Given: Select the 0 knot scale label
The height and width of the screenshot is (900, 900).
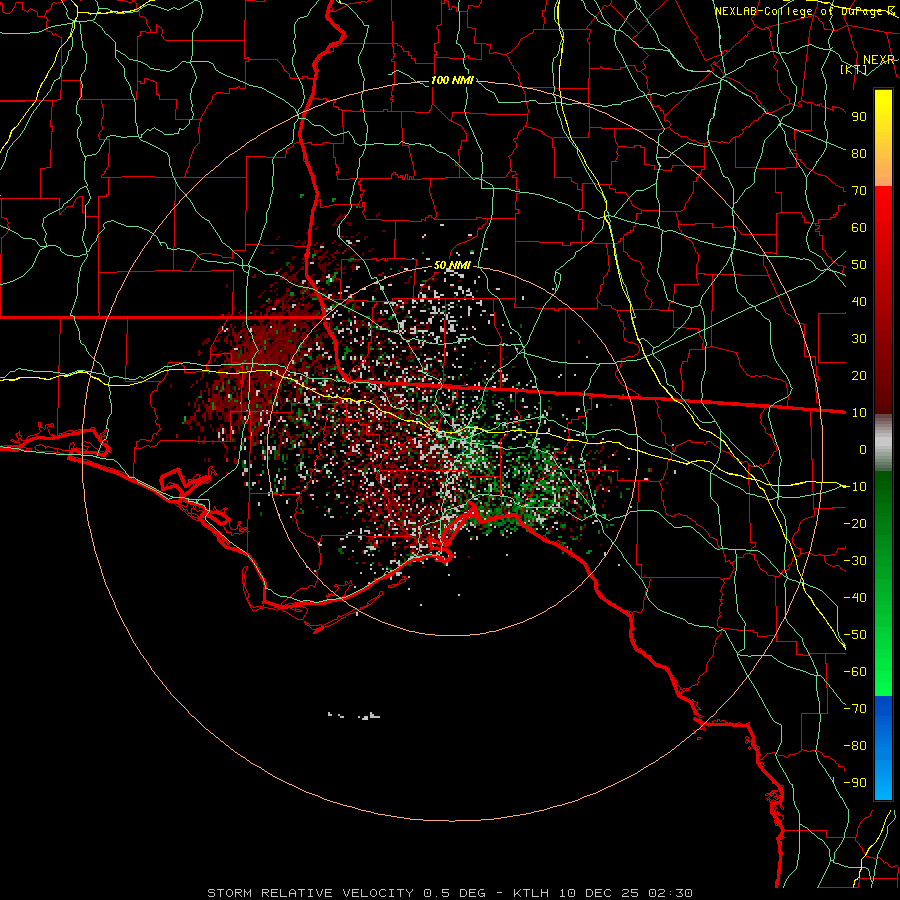Looking at the screenshot, I should pyautogui.click(x=863, y=450).
